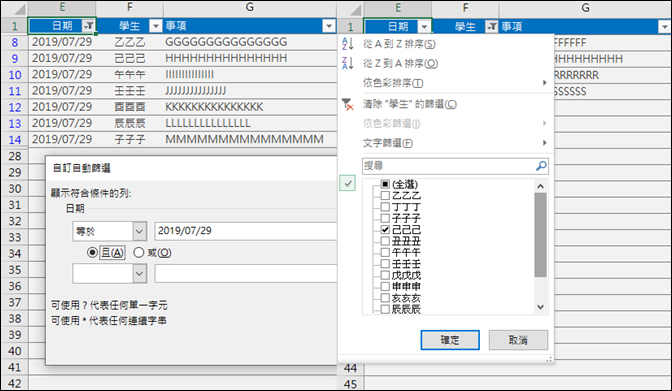Select the 或(O) radio button
Viewport: 672px width, 391px height.
click(138, 253)
